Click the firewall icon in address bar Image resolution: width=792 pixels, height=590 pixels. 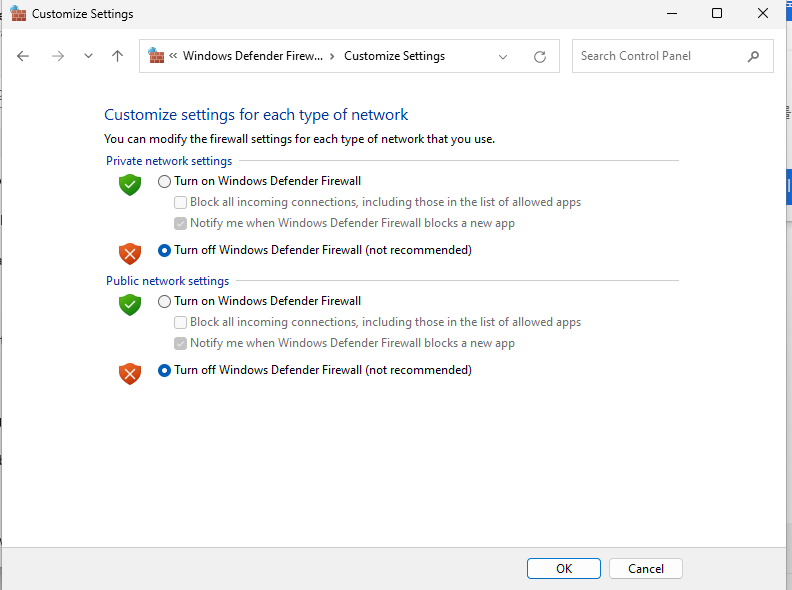(156, 56)
